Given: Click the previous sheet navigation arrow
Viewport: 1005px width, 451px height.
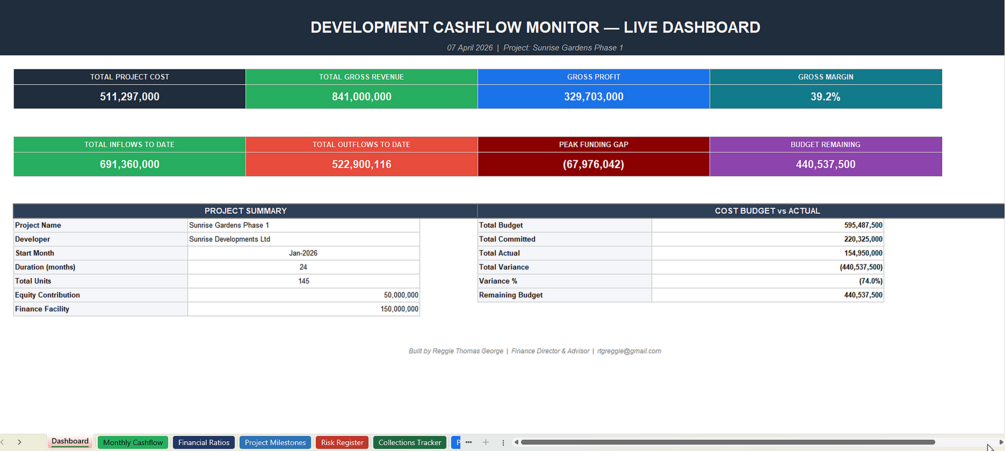Looking at the screenshot, I should pos(3,442).
